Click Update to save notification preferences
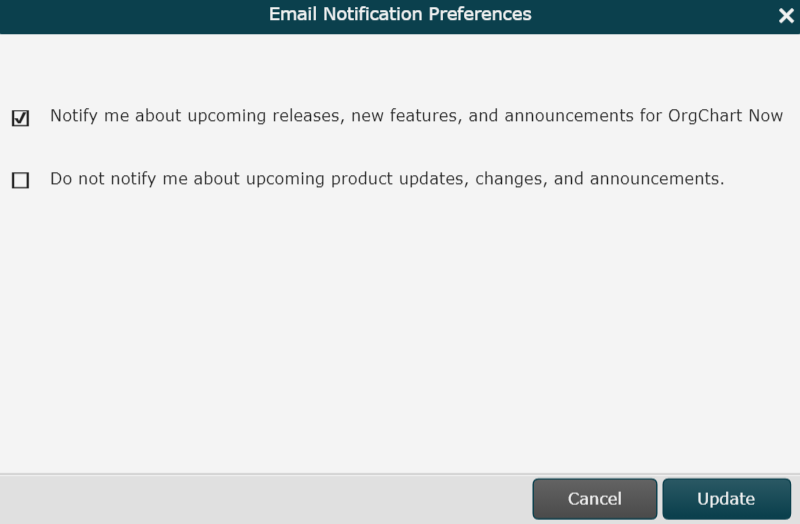 pyautogui.click(x=725, y=499)
